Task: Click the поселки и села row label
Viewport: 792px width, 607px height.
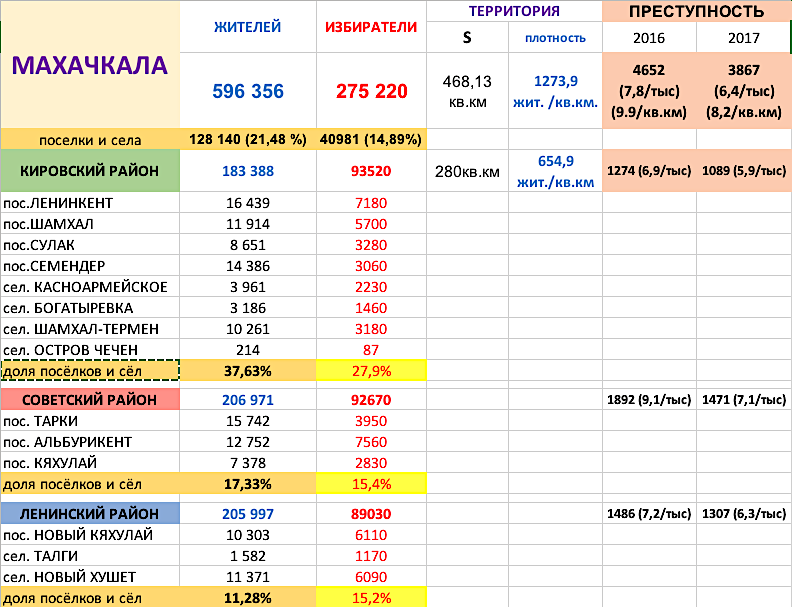Action: [x=90, y=139]
